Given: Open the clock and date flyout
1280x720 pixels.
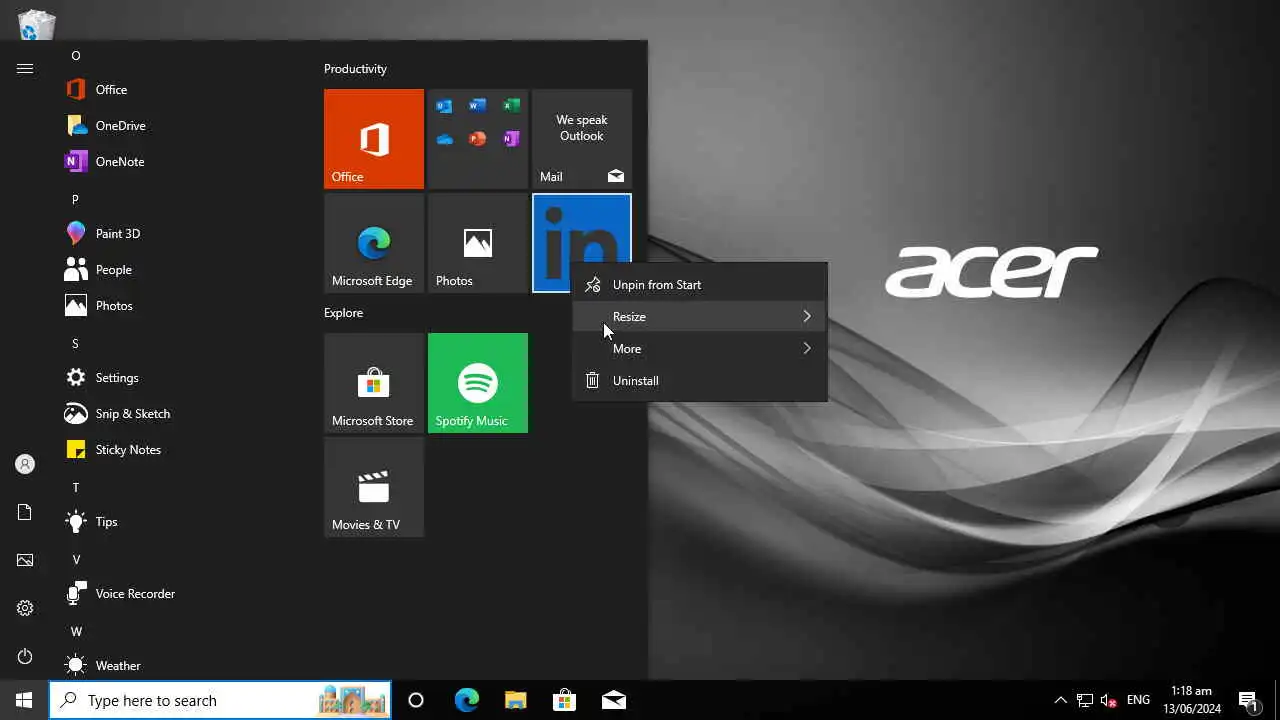Looking at the screenshot, I should (1192, 700).
